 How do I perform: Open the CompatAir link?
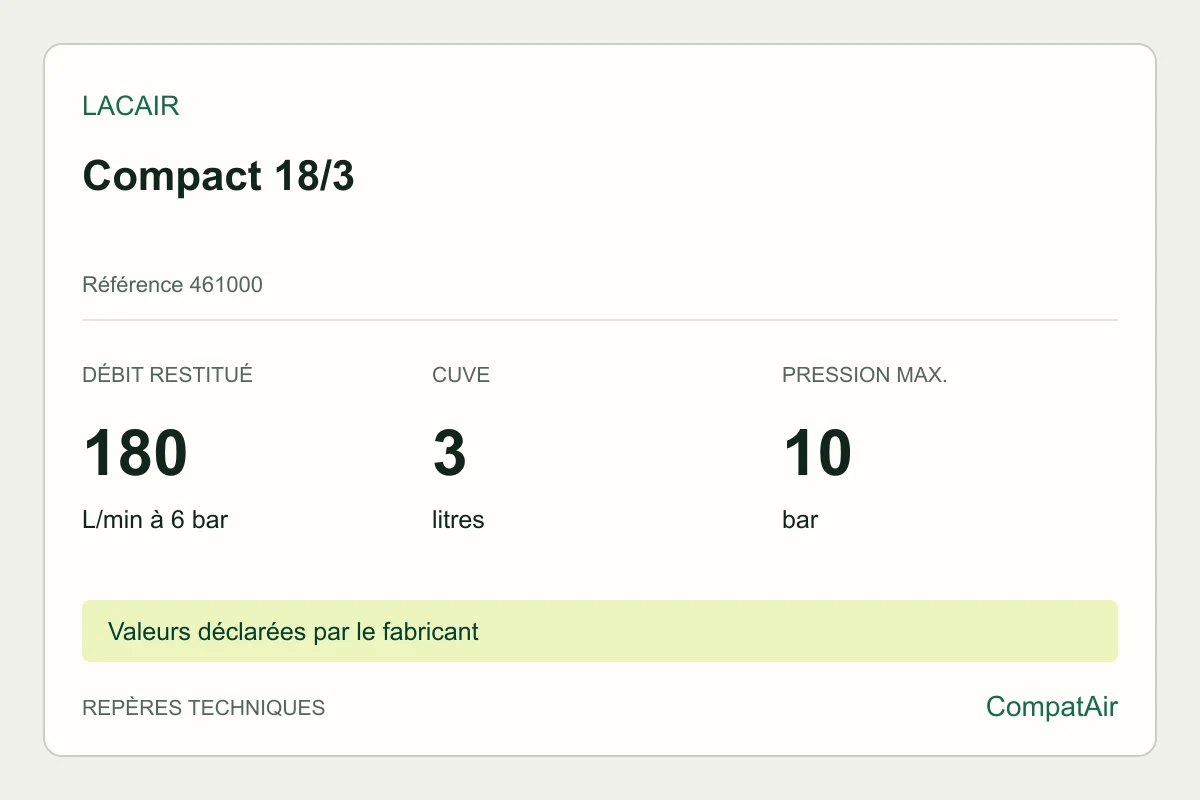click(x=1052, y=707)
